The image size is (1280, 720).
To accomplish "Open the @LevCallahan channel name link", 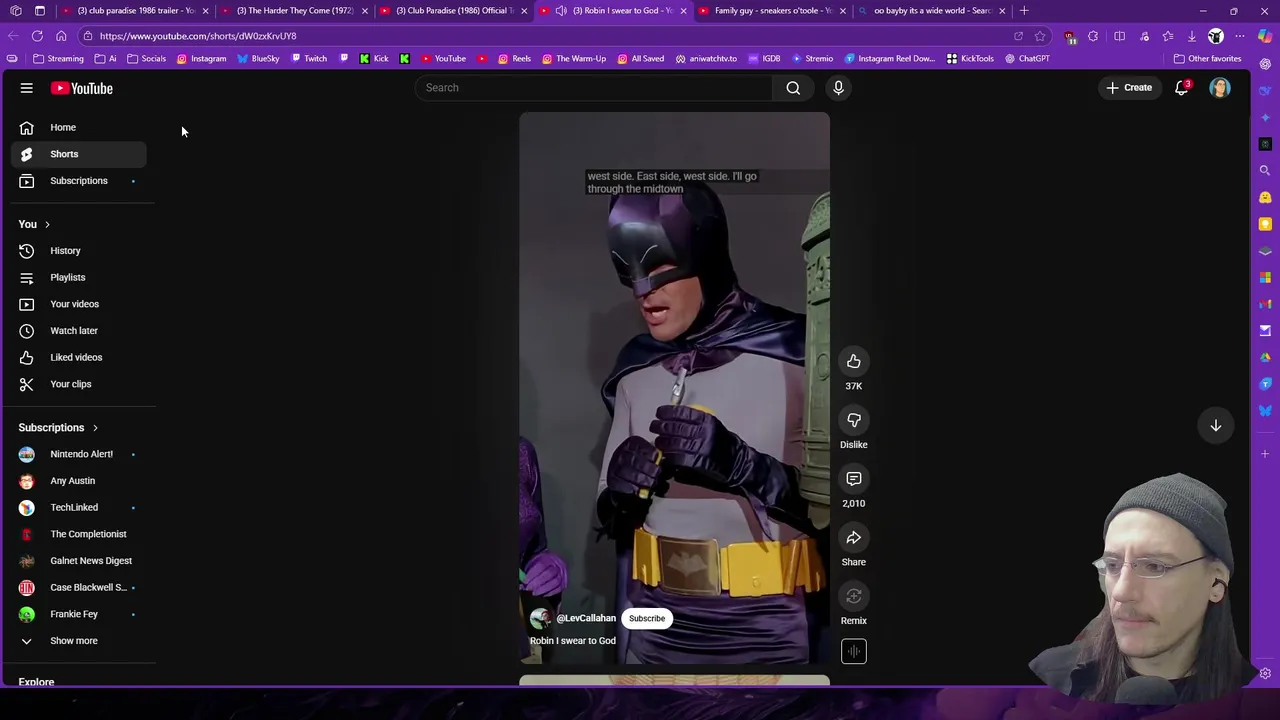I will tap(586, 619).
